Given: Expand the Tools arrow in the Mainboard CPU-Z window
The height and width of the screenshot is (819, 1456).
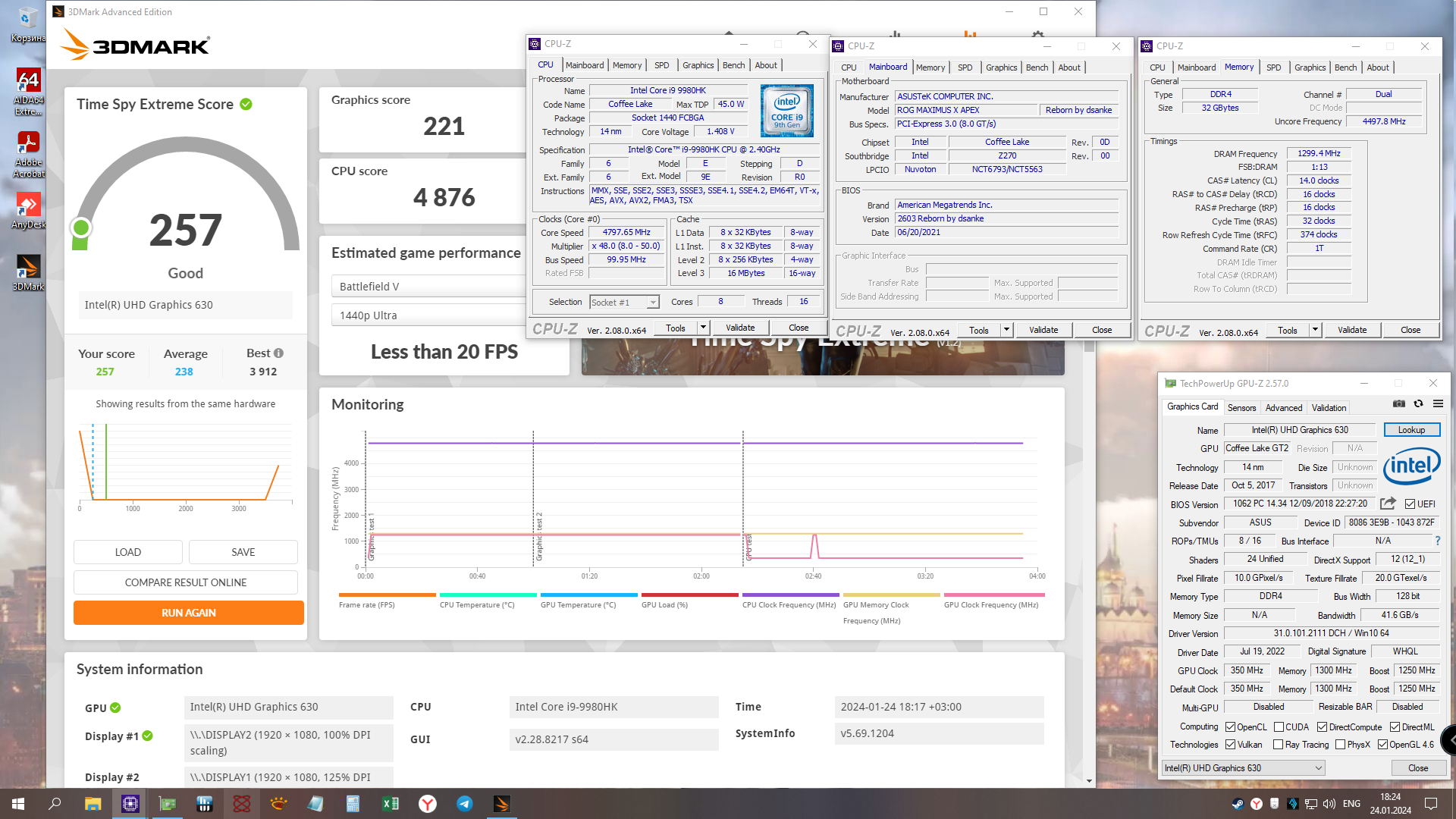Looking at the screenshot, I should pyautogui.click(x=1006, y=330).
